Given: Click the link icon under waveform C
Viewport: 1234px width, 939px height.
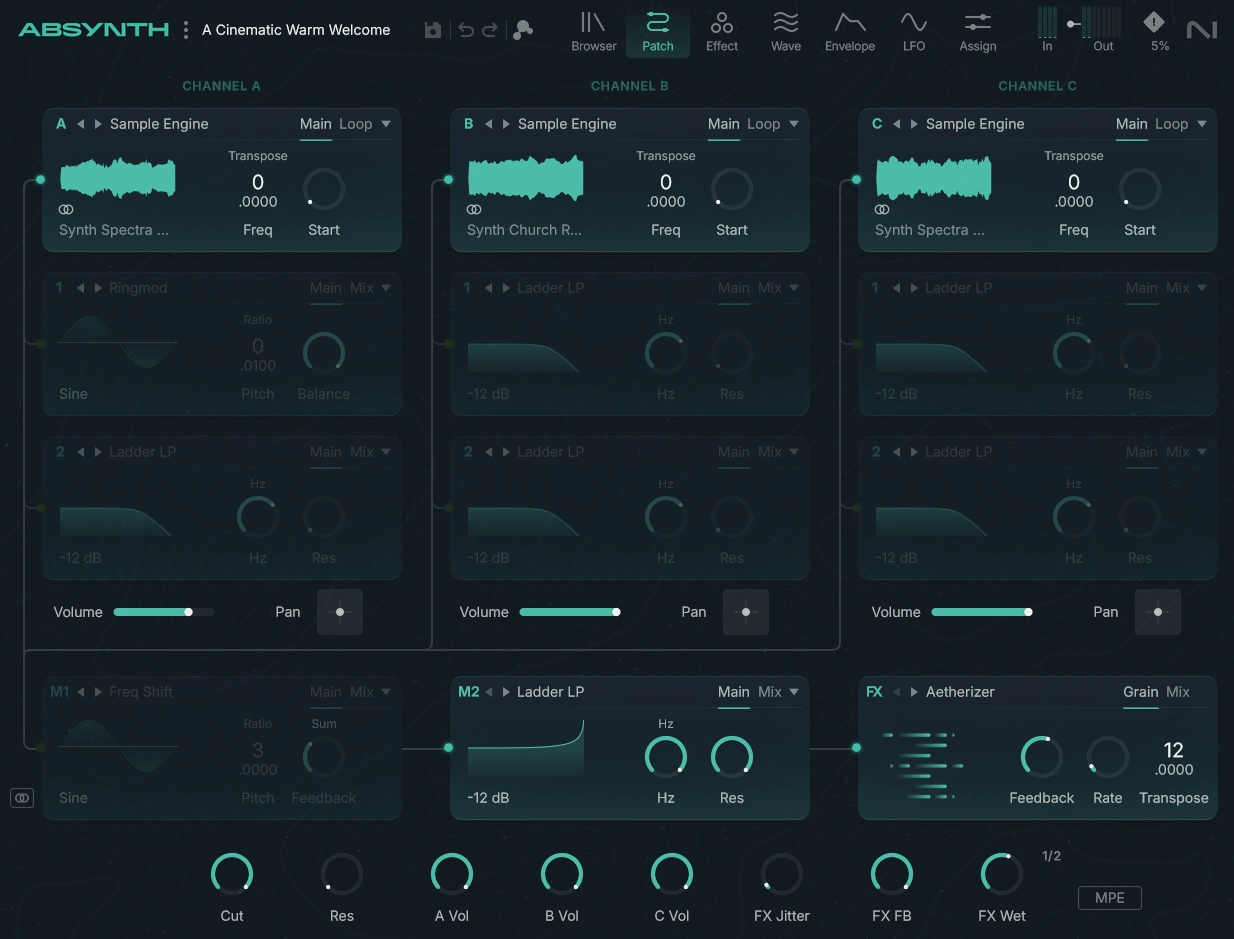Looking at the screenshot, I should coord(882,210).
